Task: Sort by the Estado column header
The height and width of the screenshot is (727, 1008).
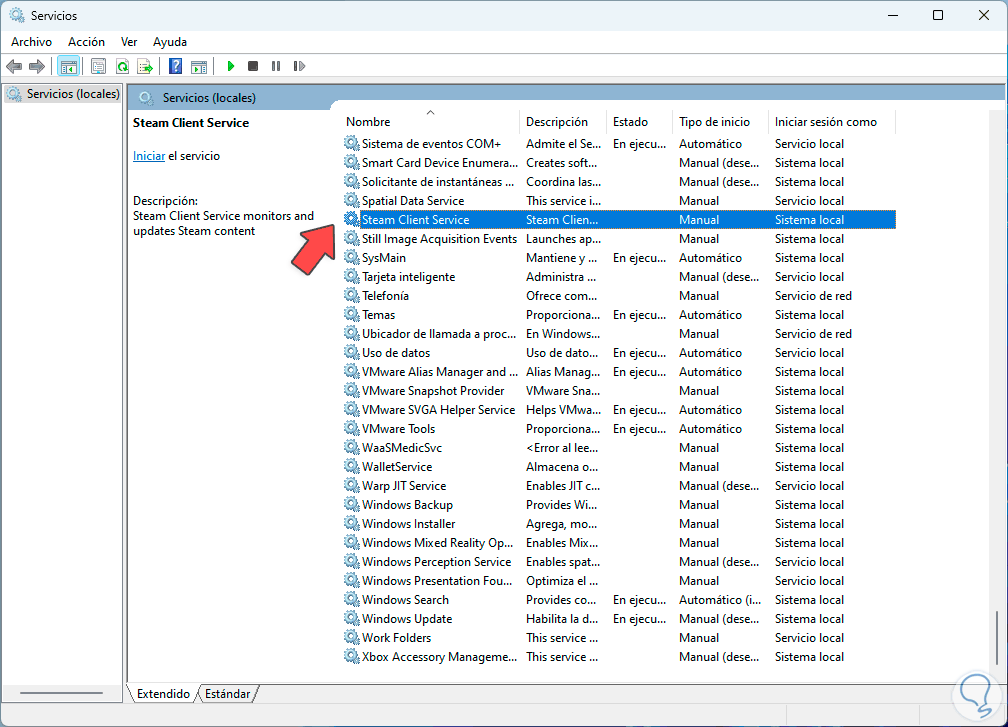Action: pos(639,121)
